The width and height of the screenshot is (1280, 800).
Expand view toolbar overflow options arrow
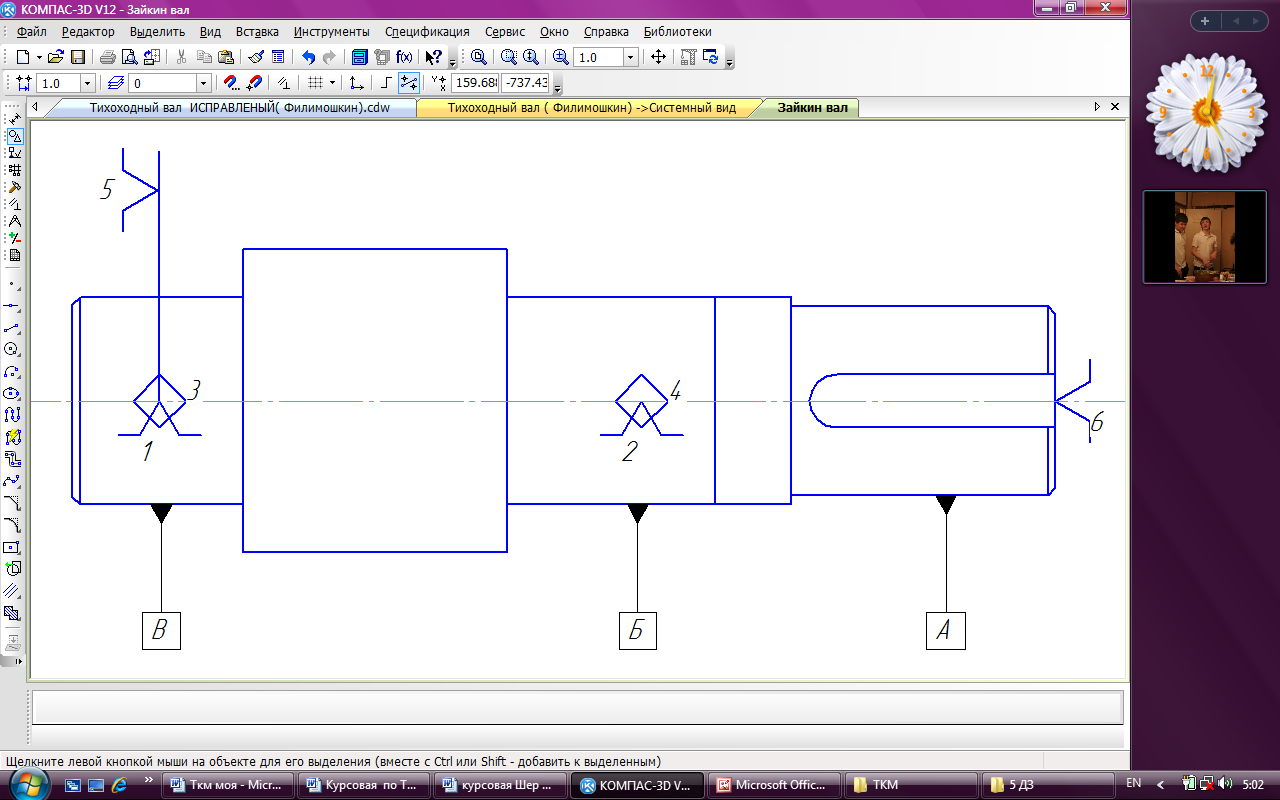730,61
